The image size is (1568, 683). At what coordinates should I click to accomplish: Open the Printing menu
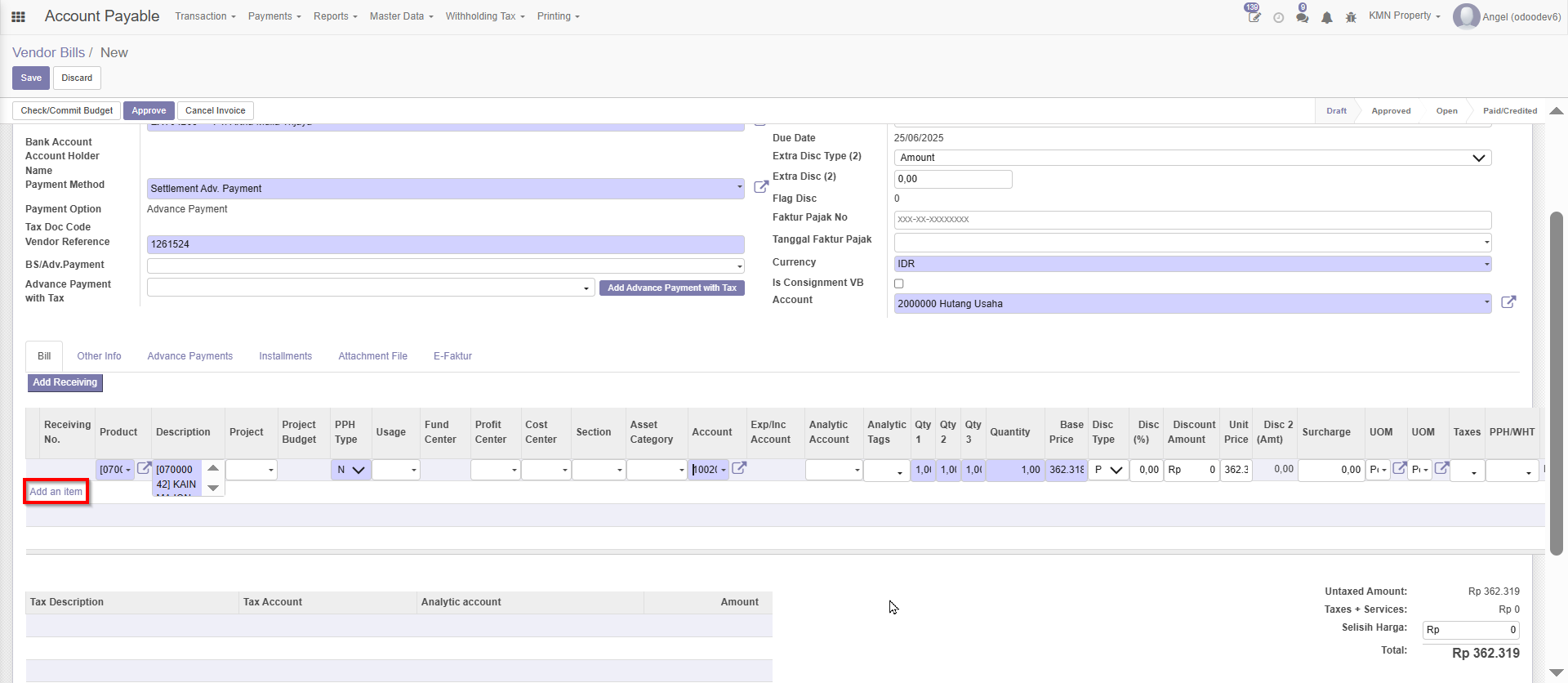click(x=559, y=16)
